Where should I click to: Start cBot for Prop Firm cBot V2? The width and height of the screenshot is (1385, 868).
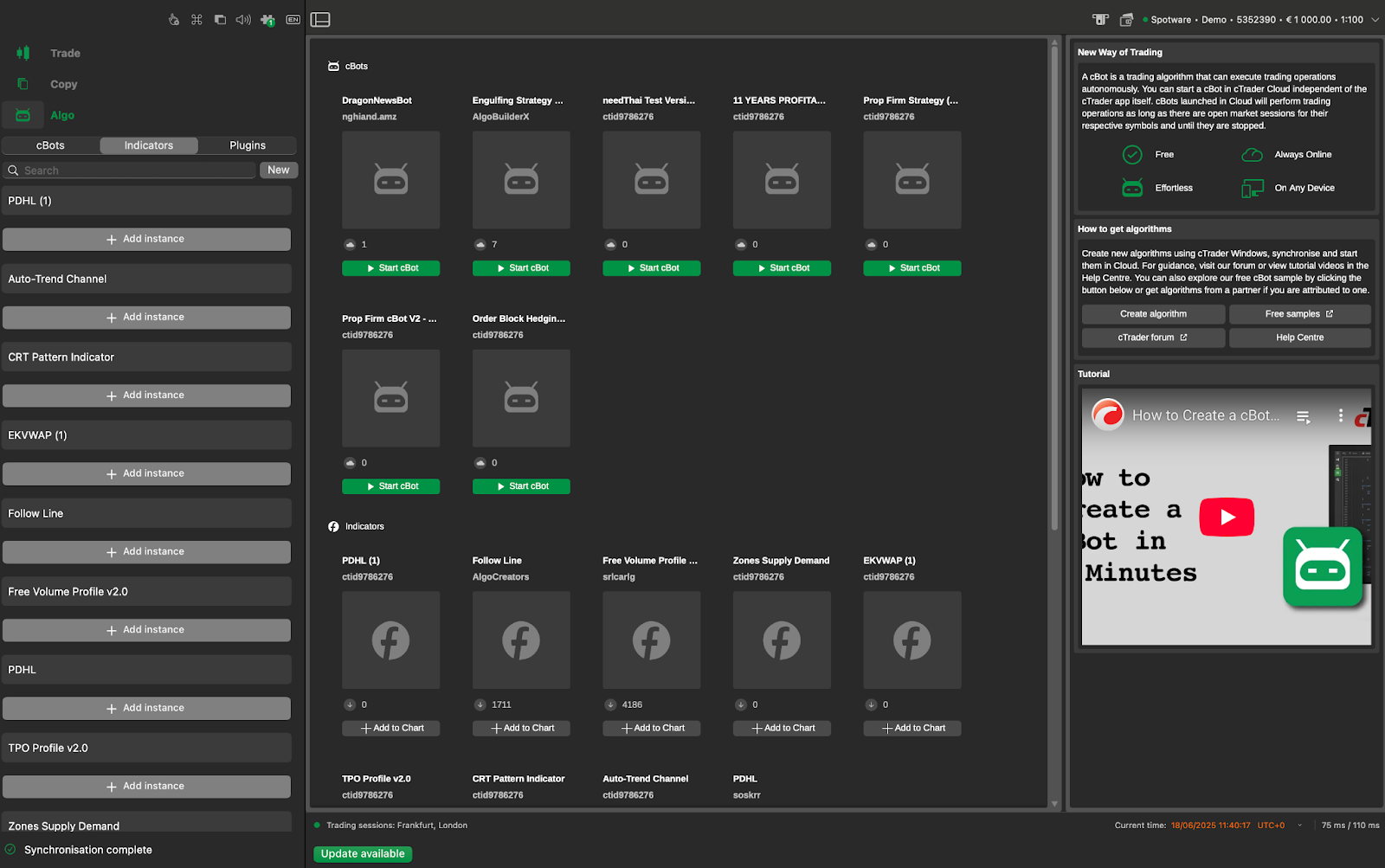coord(390,486)
